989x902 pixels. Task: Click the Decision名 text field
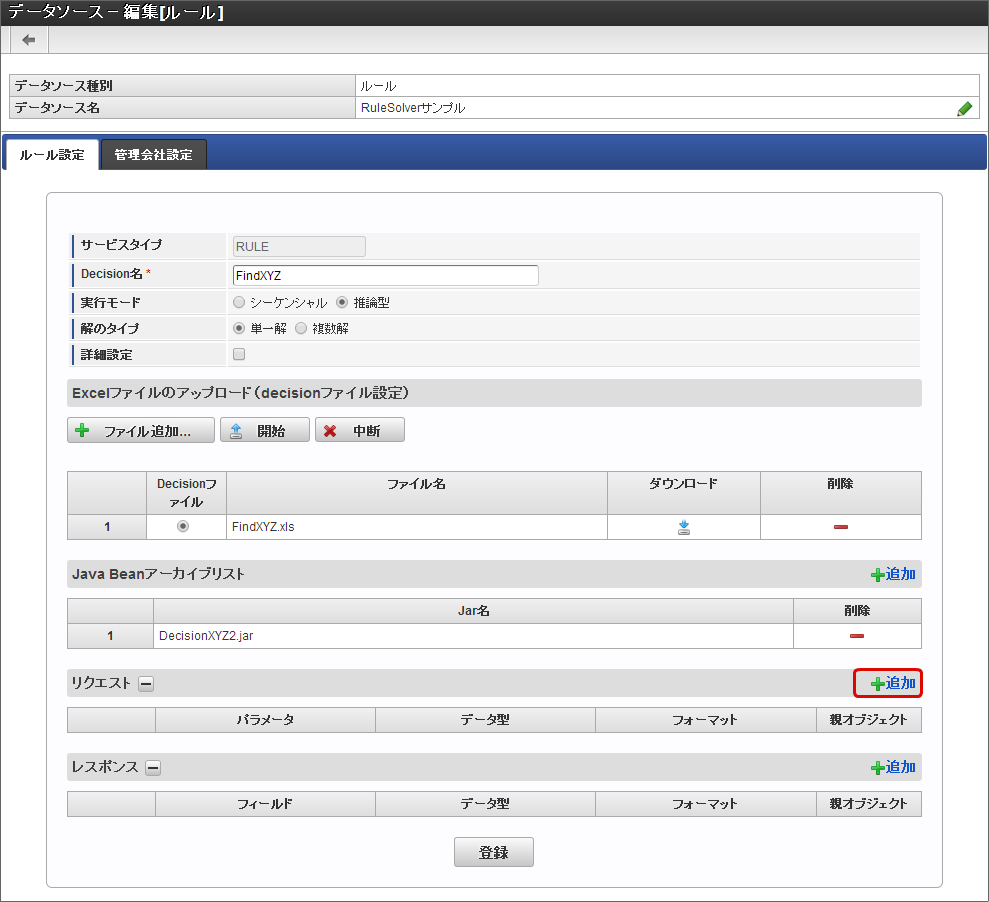[385, 275]
